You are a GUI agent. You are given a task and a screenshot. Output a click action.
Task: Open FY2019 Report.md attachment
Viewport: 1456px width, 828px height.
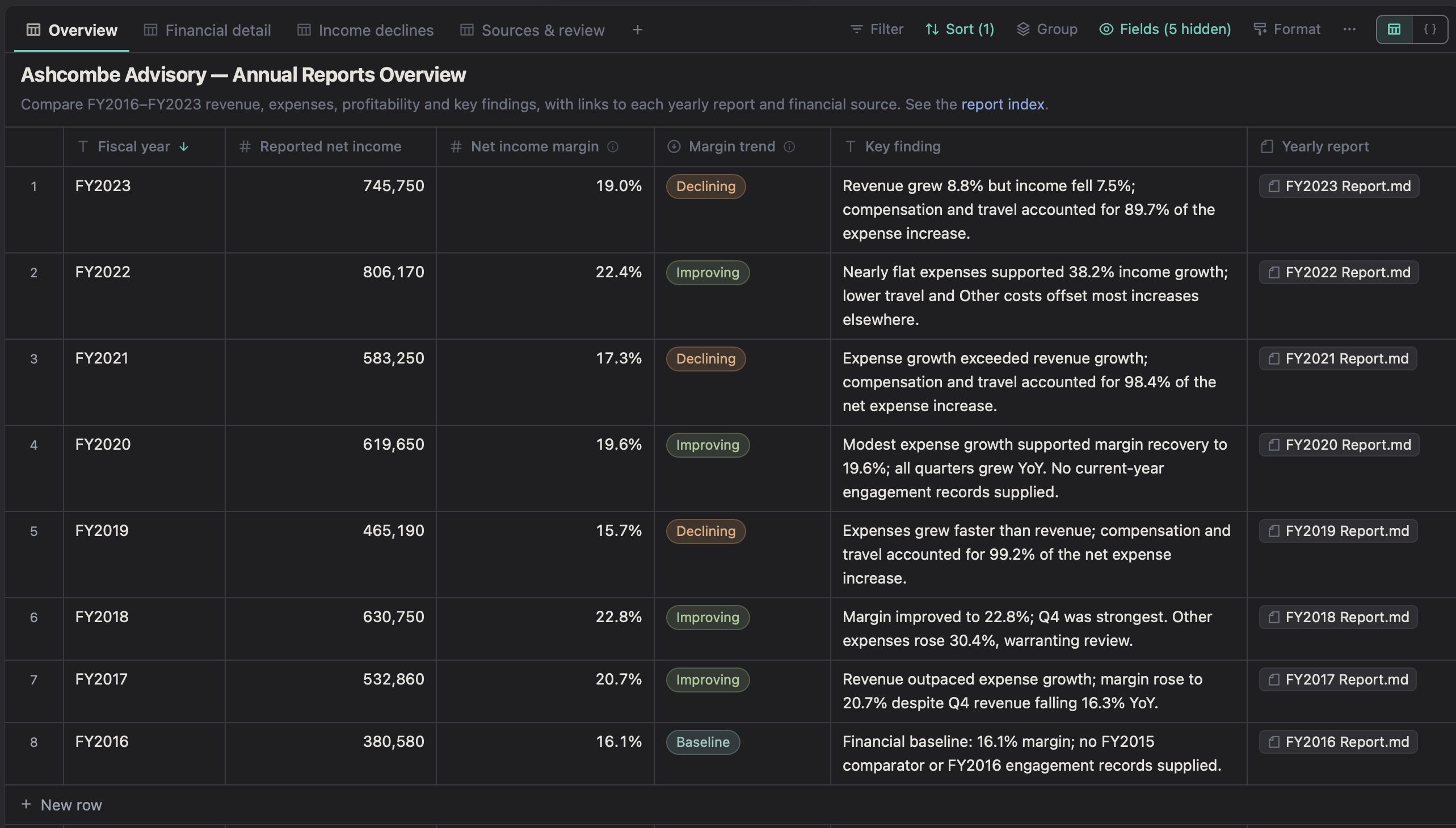(x=1338, y=531)
